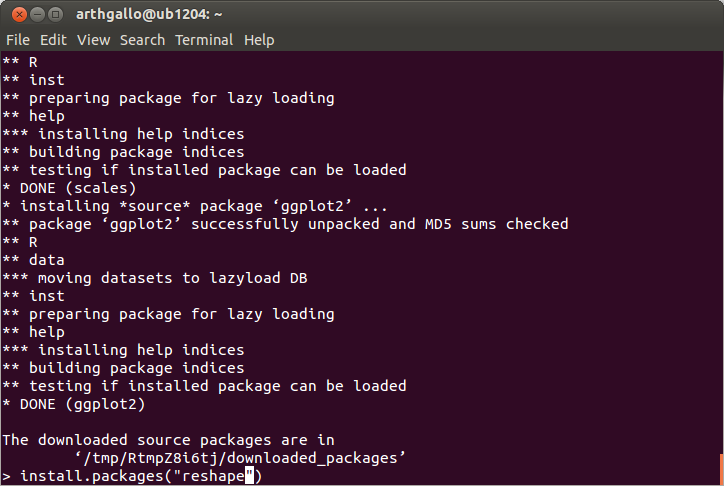Close the terminal window
724x486 pixels.
coord(19,15)
